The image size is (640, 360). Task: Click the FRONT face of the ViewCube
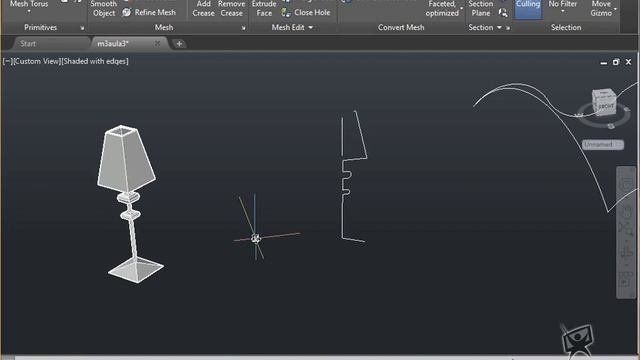point(605,107)
